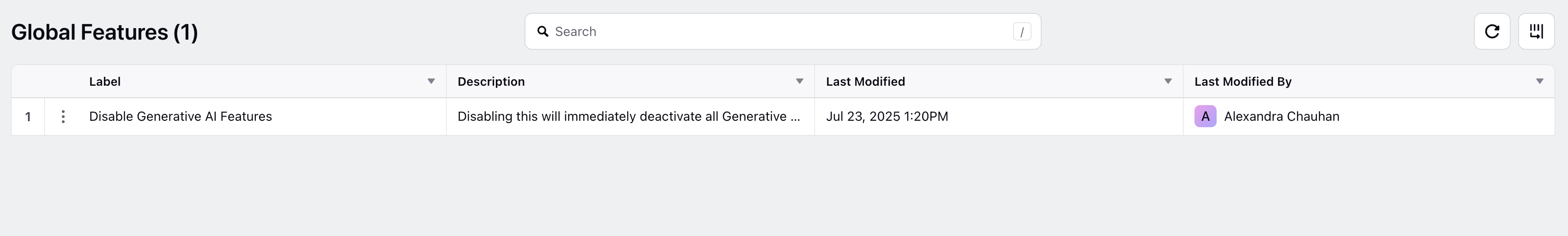Open the 'Disable Generative AI Features' entry
Image resolution: width=1568 pixels, height=236 pixels.
tap(180, 117)
